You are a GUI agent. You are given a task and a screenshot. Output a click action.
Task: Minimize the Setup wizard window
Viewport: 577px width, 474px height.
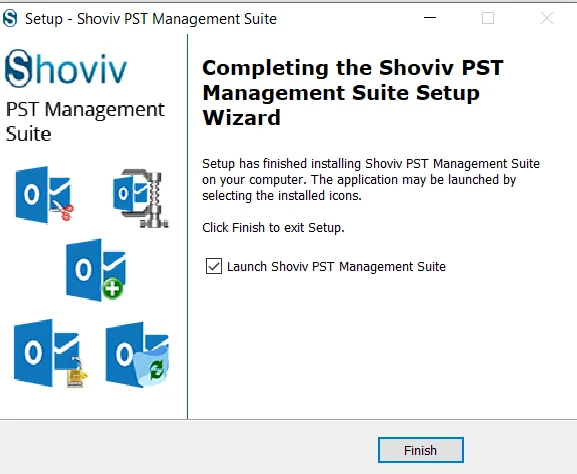coord(430,18)
